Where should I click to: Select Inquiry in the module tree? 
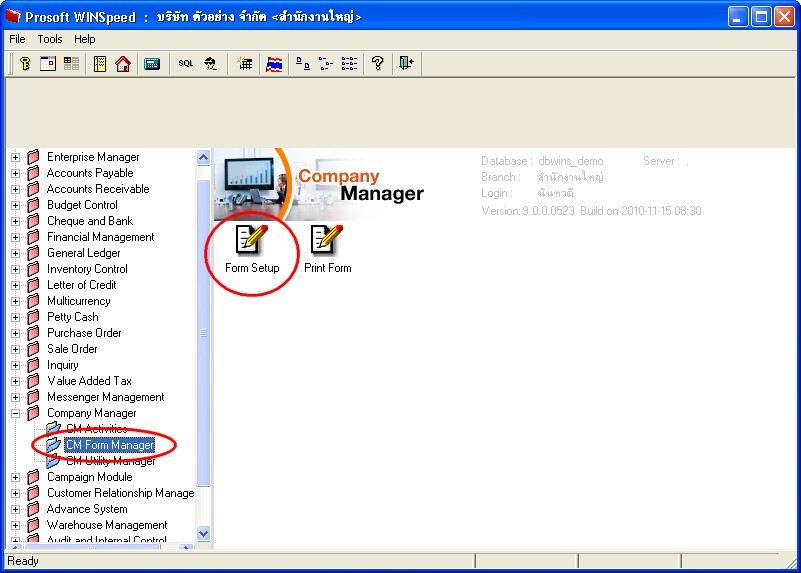coord(62,365)
